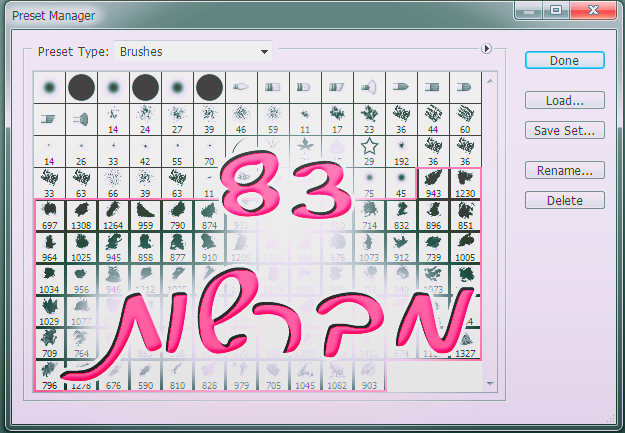625x433 pixels.
Task: Click the Delete button
Action: pos(564,200)
